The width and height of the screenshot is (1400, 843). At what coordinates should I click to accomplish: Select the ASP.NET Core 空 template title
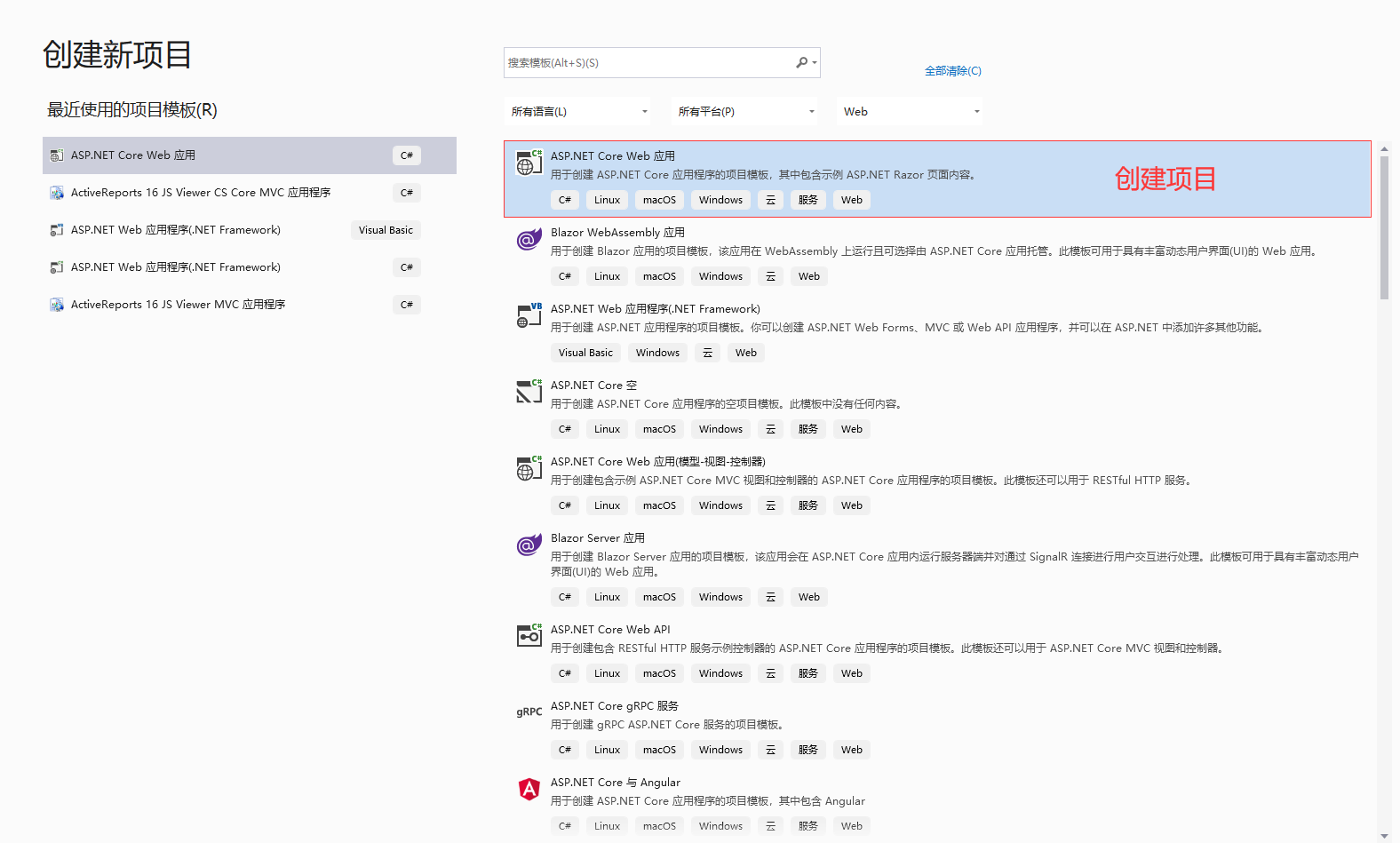[x=593, y=386]
